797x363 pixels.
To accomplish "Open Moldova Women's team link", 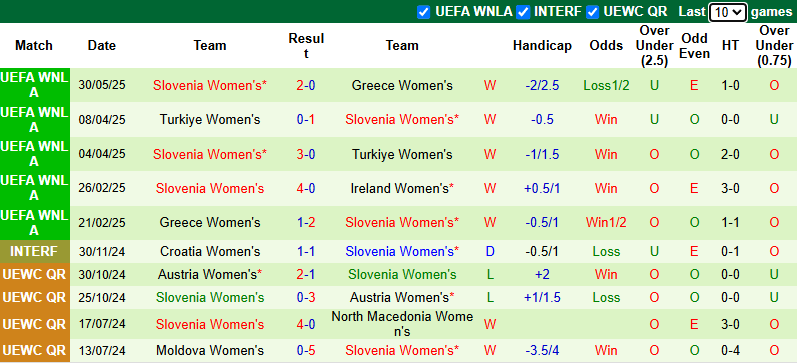I will tap(210, 350).
